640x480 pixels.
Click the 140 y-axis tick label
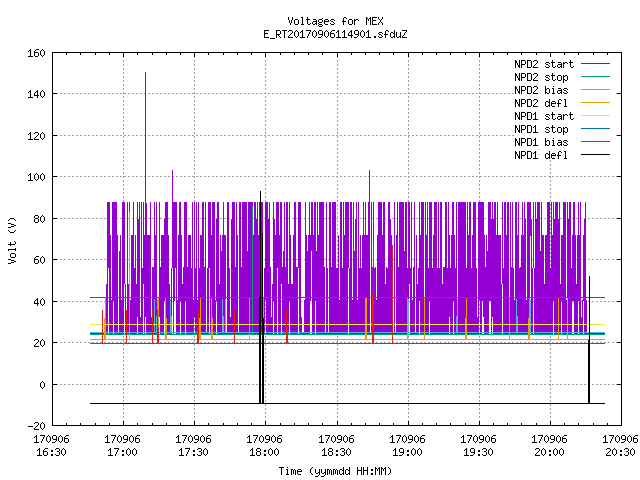coord(36,94)
